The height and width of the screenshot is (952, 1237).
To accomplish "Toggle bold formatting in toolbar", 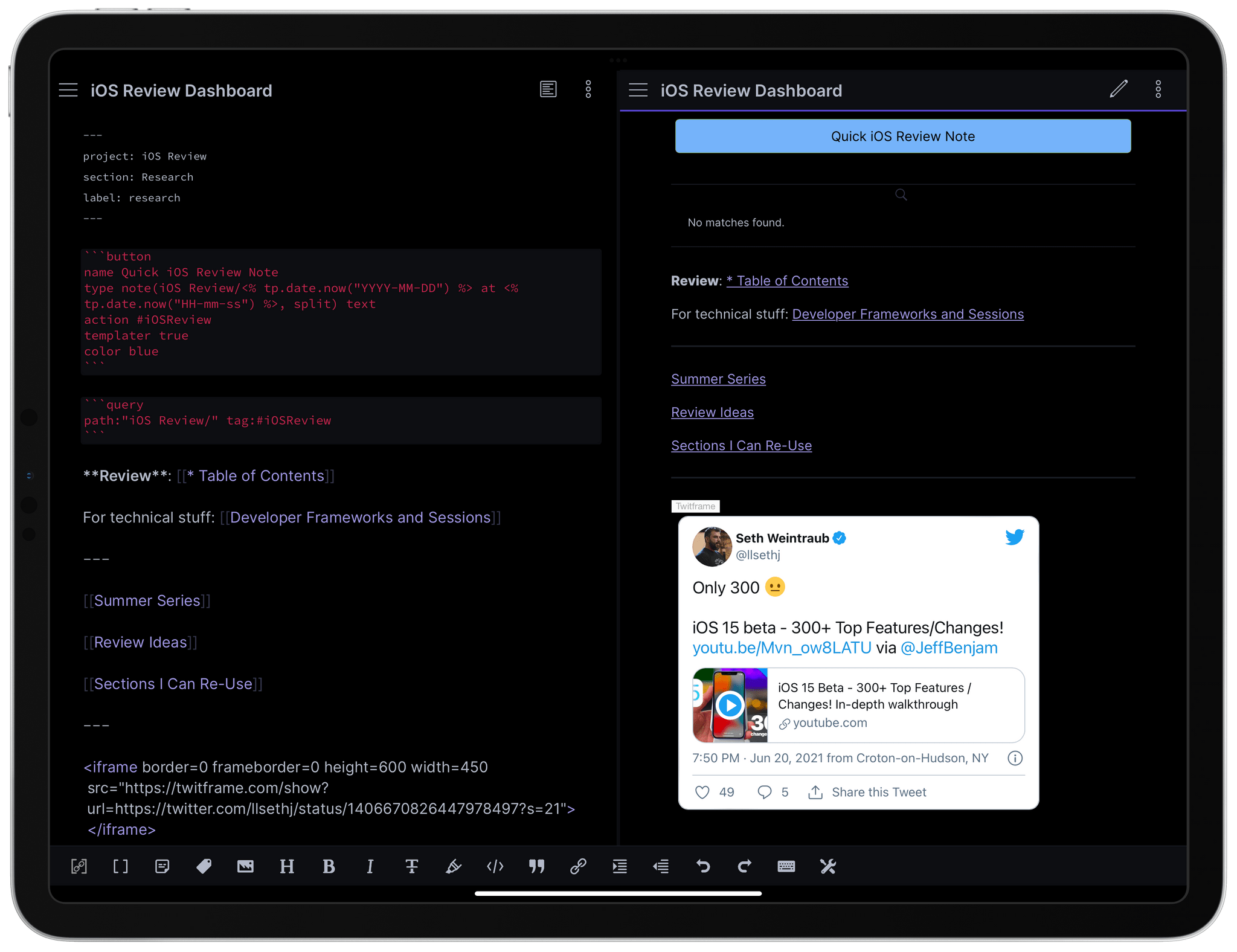I will (x=329, y=866).
